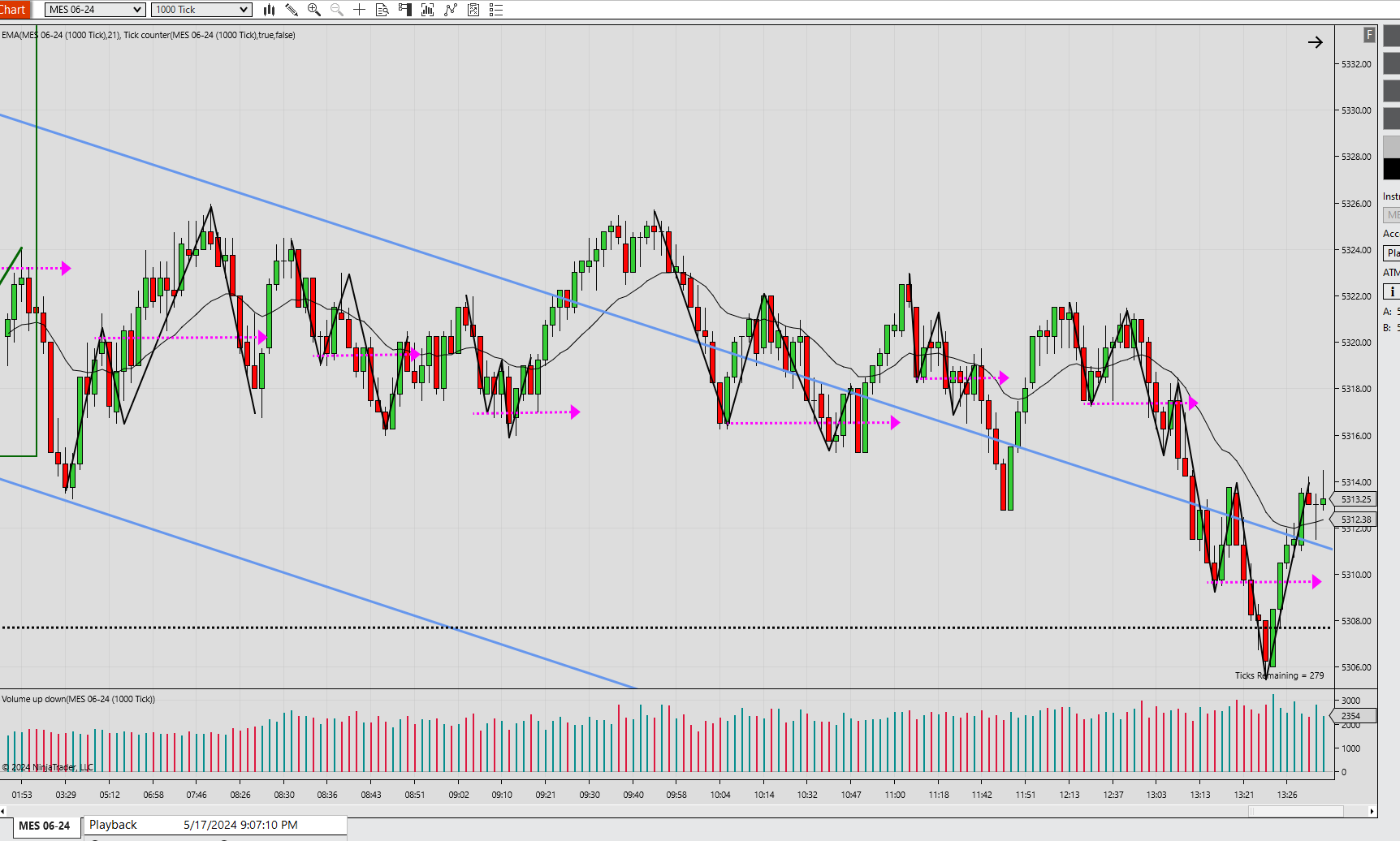The width and height of the screenshot is (1400, 841).
Task: Click the 13:26 time axis label
Action: coord(1287,795)
